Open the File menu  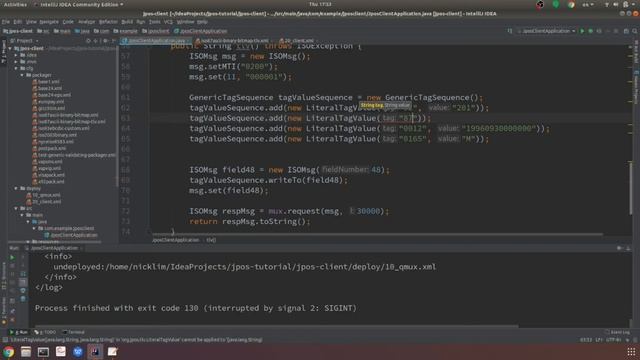tap(6, 22)
